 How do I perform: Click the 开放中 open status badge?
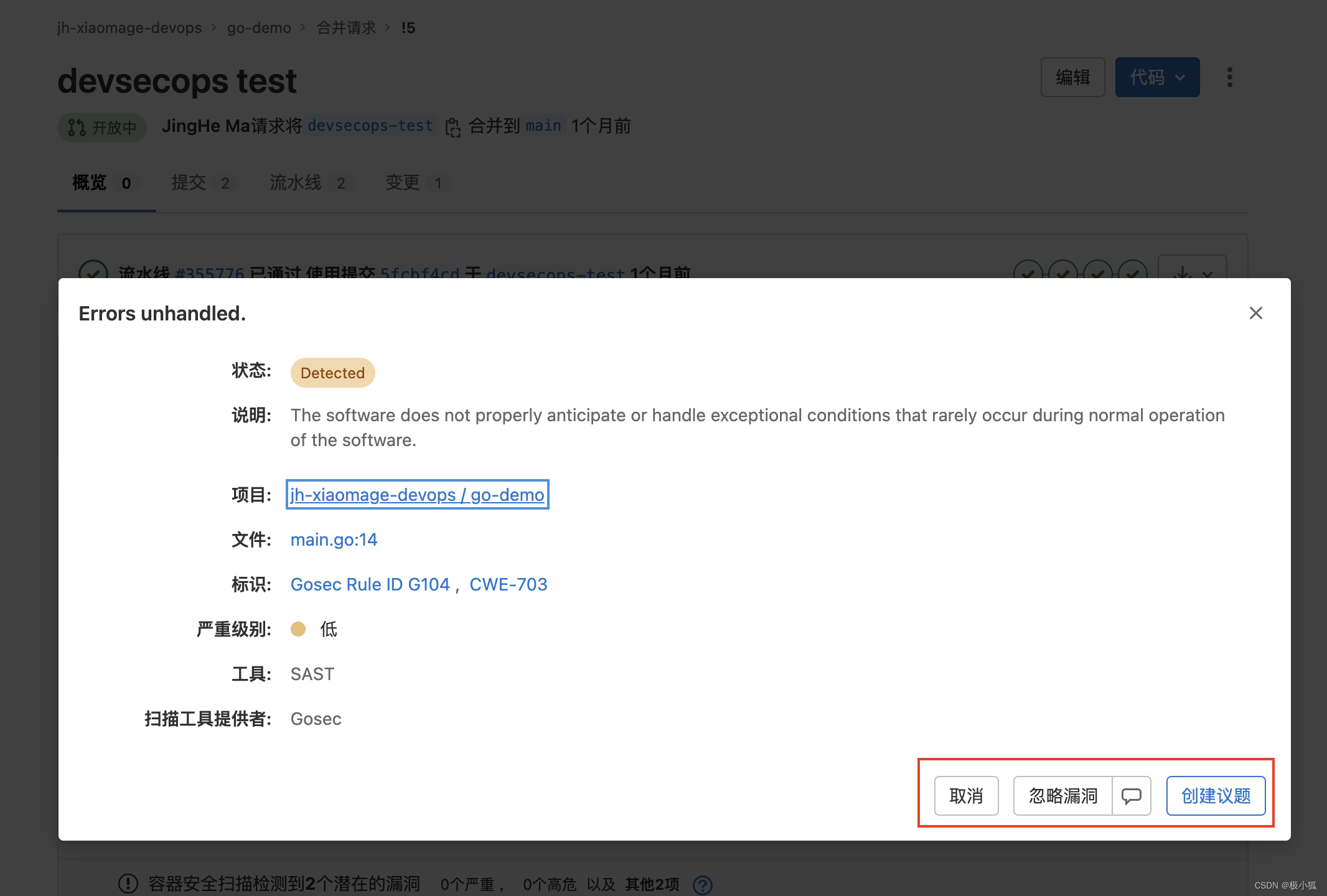pos(102,128)
